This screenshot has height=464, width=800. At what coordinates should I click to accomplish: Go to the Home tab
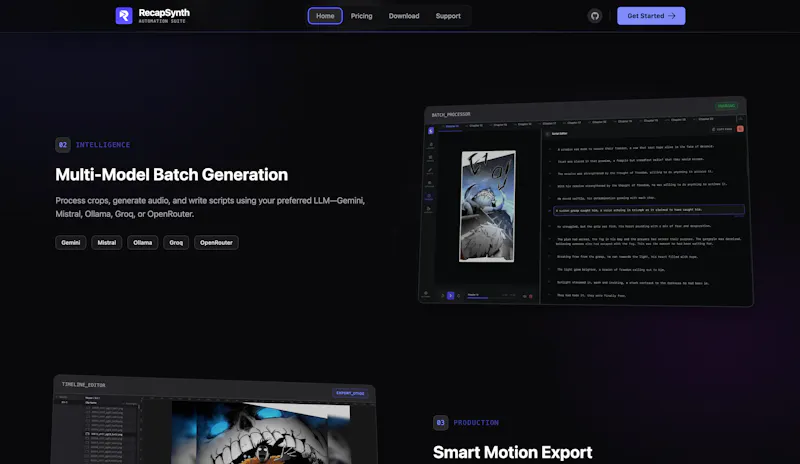click(x=325, y=16)
